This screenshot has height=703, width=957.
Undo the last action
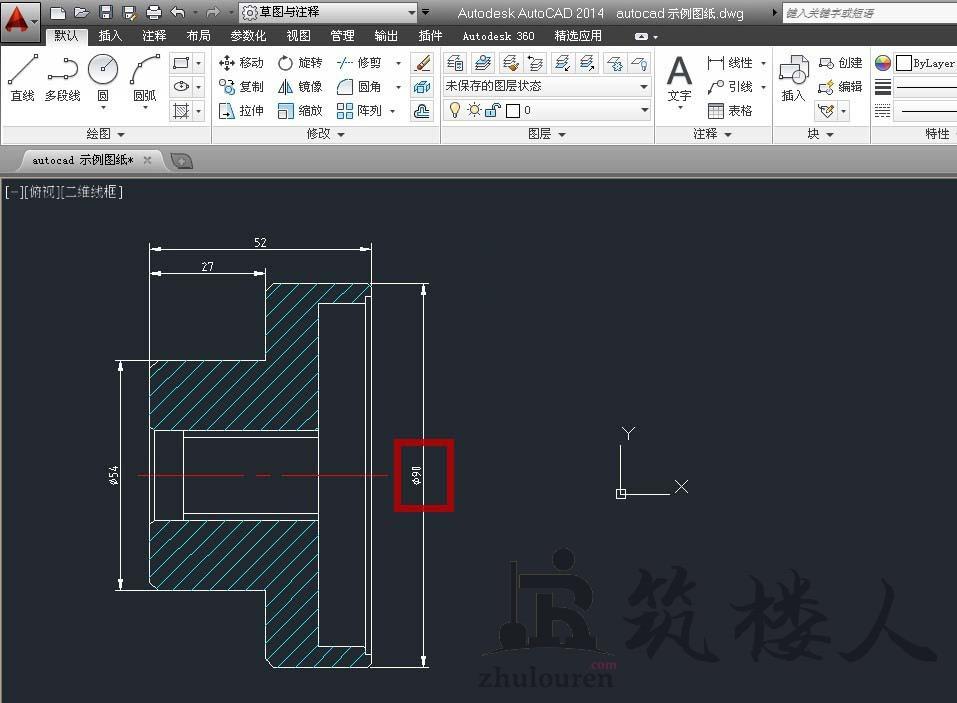click(x=178, y=12)
